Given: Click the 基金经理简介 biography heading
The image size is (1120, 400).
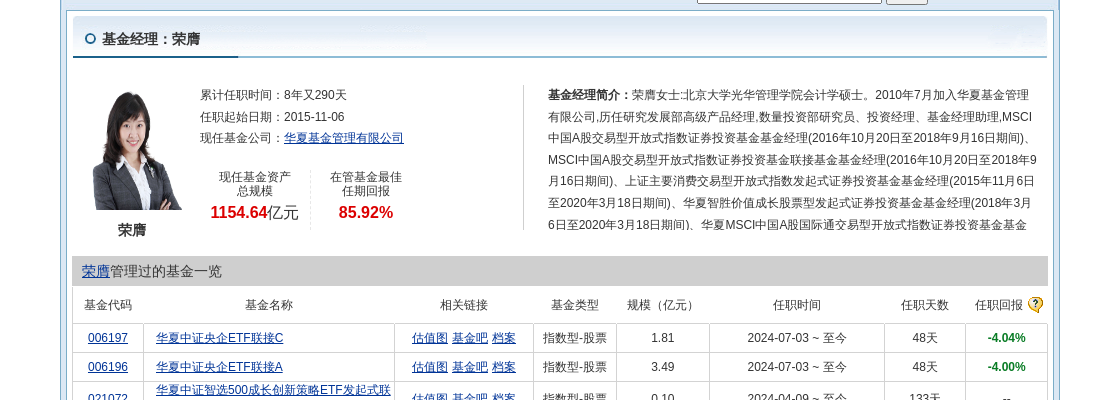Looking at the screenshot, I should click(589, 95).
